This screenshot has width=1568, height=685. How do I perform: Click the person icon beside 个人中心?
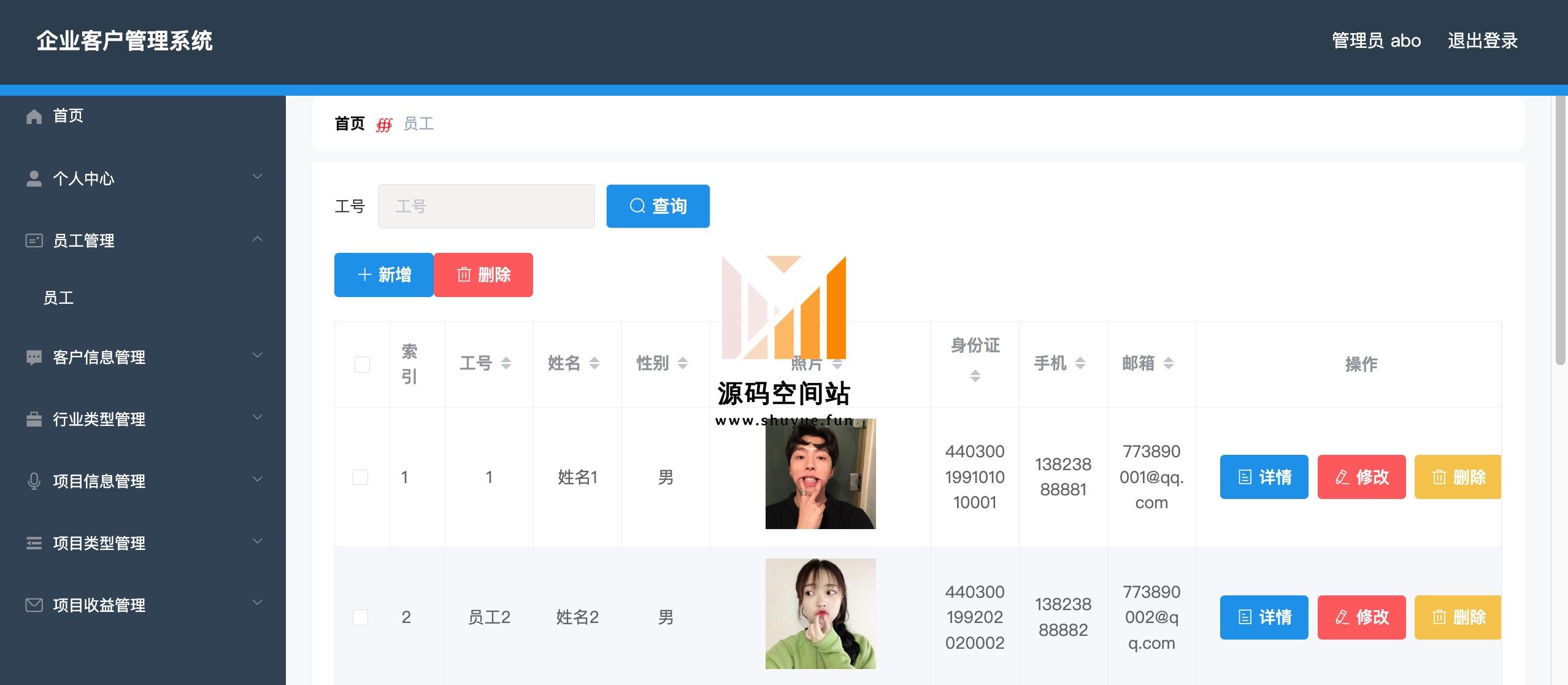click(34, 179)
